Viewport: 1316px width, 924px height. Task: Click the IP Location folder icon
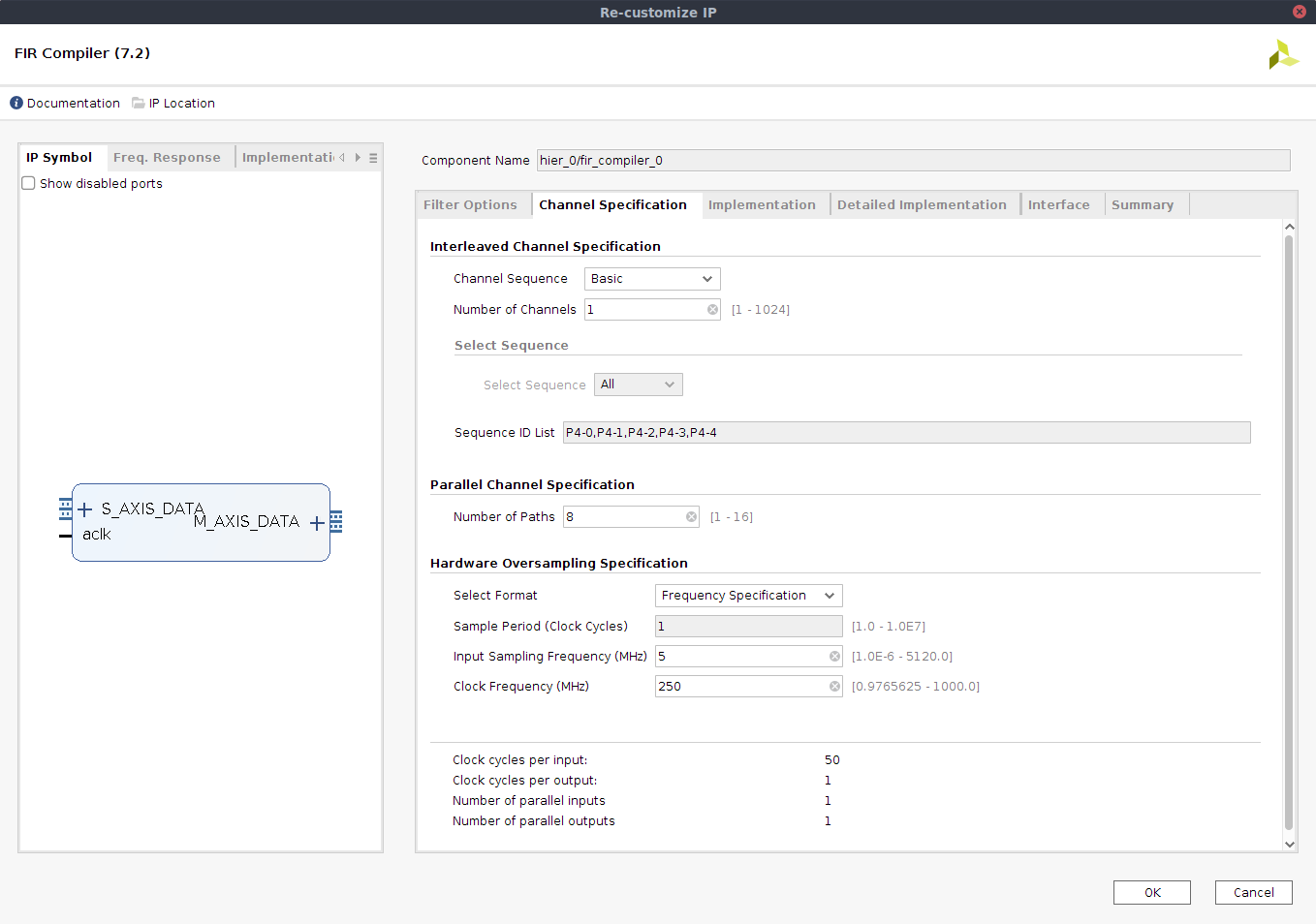coord(139,103)
